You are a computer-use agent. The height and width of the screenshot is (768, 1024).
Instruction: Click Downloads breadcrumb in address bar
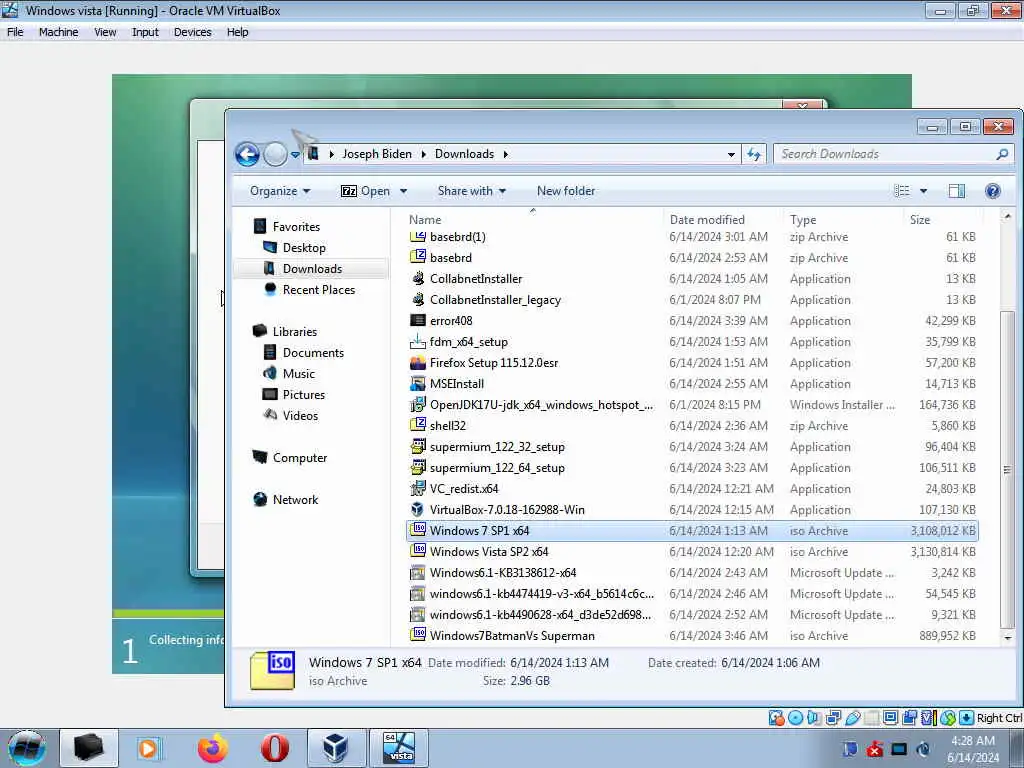click(464, 154)
